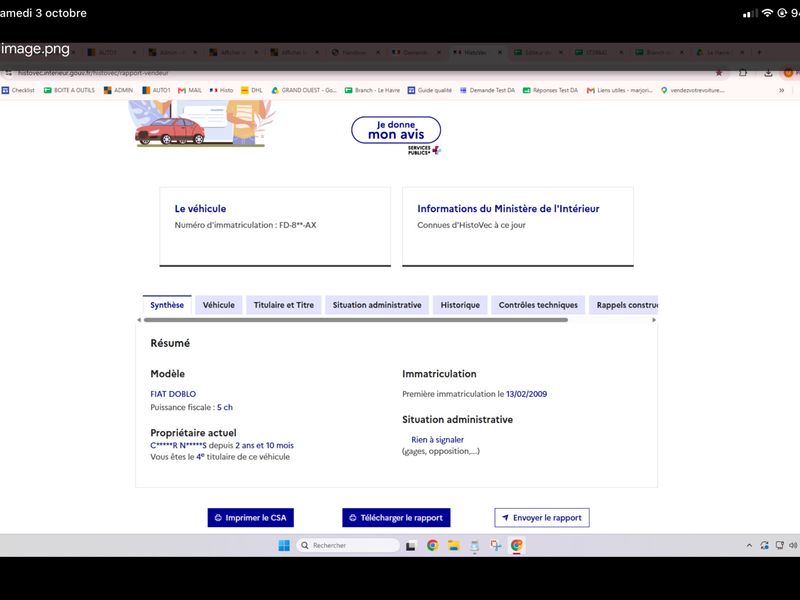800x600 pixels.
Task: Open the active Chrome profile taskbar icon
Action: point(516,545)
